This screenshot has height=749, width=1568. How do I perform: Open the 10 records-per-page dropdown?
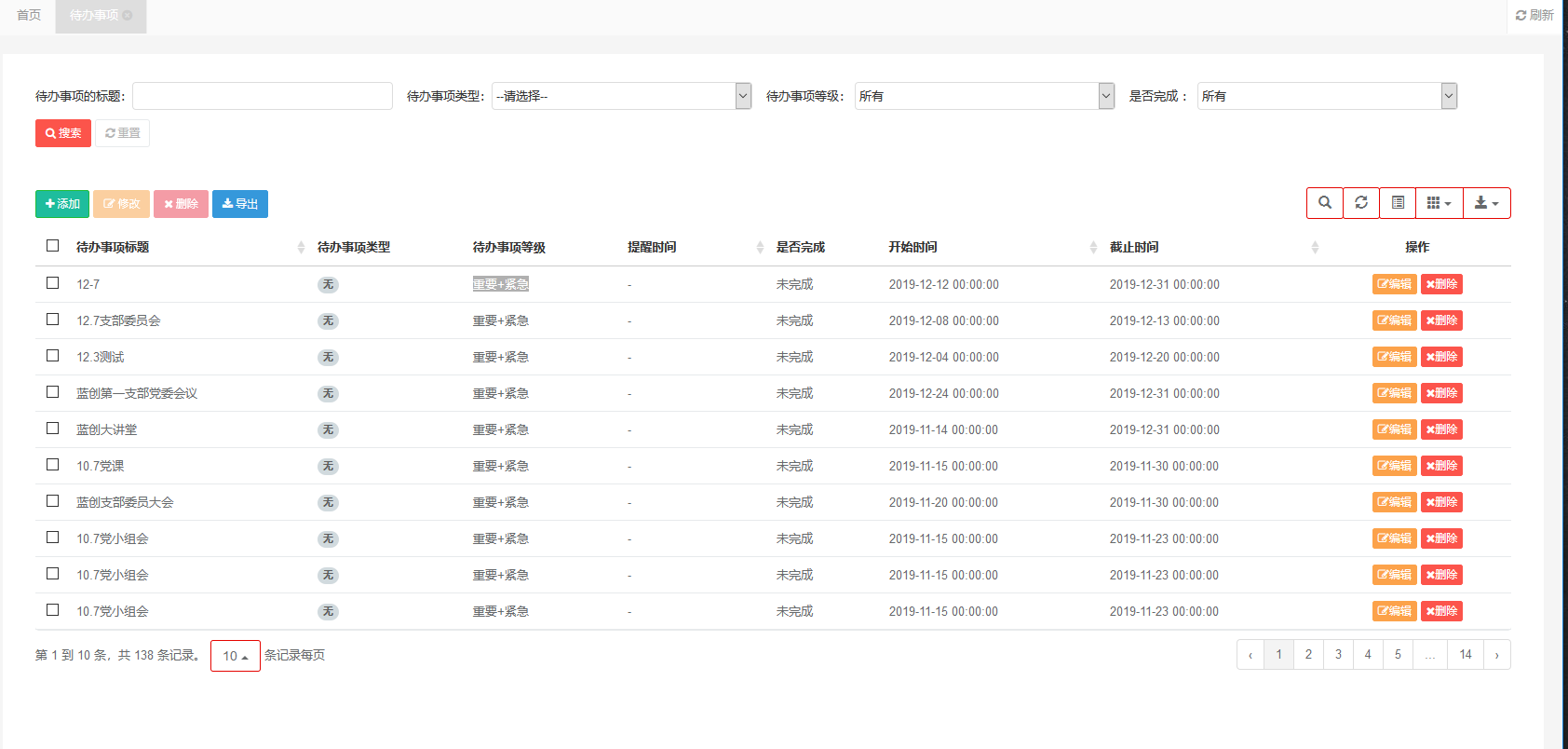(236, 656)
